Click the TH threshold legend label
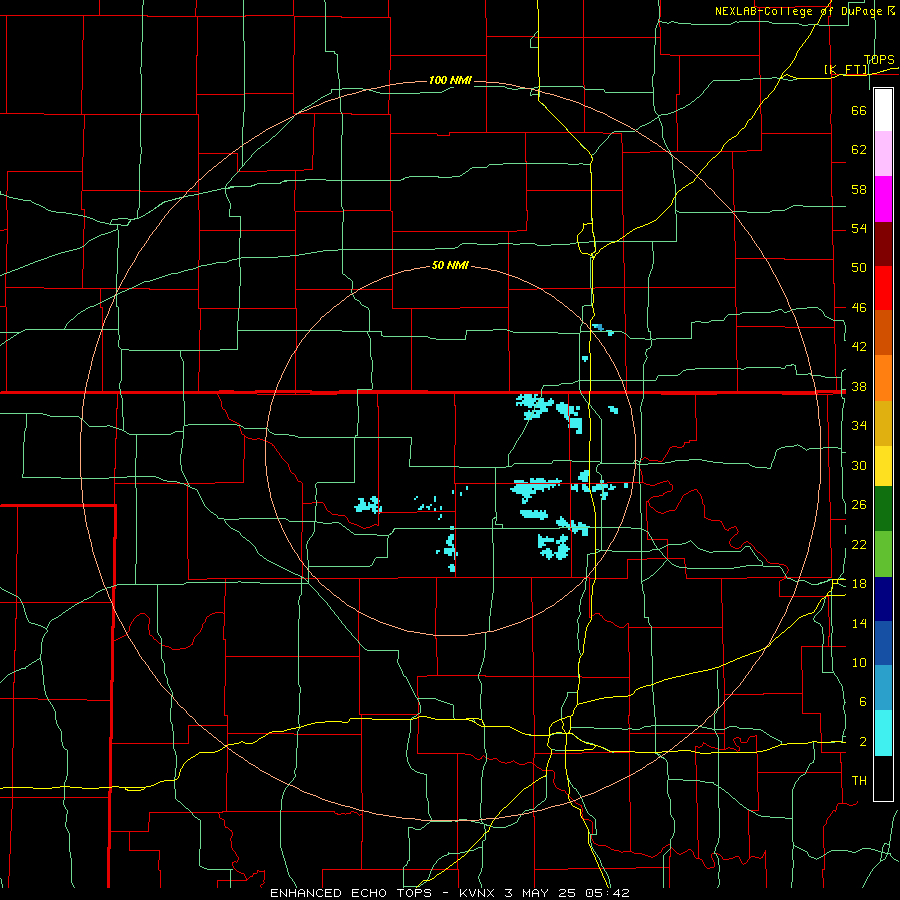Image resolution: width=900 pixels, height=900 pixels. click(859, 781)
